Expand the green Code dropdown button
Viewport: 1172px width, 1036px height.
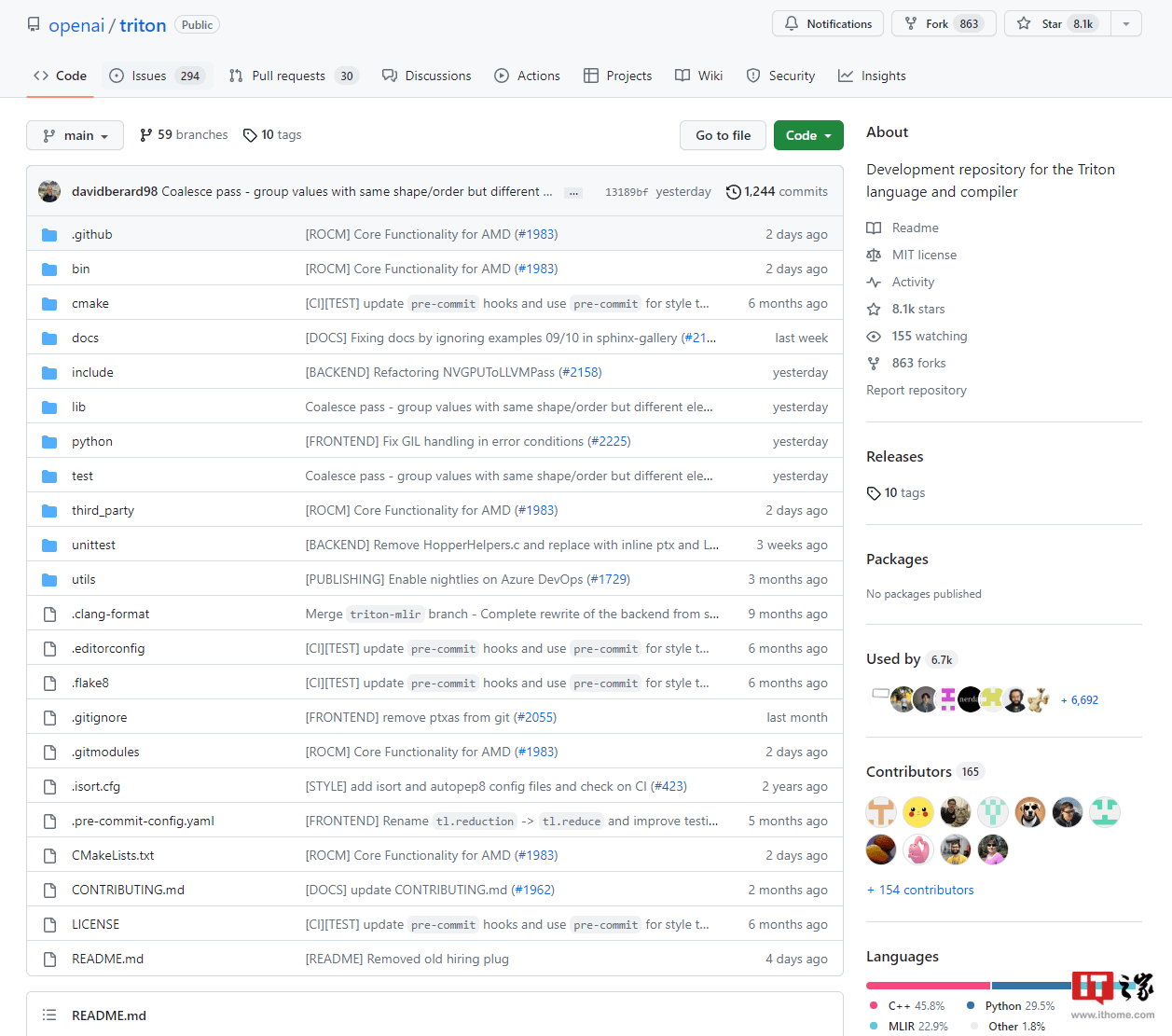point(808,135)
